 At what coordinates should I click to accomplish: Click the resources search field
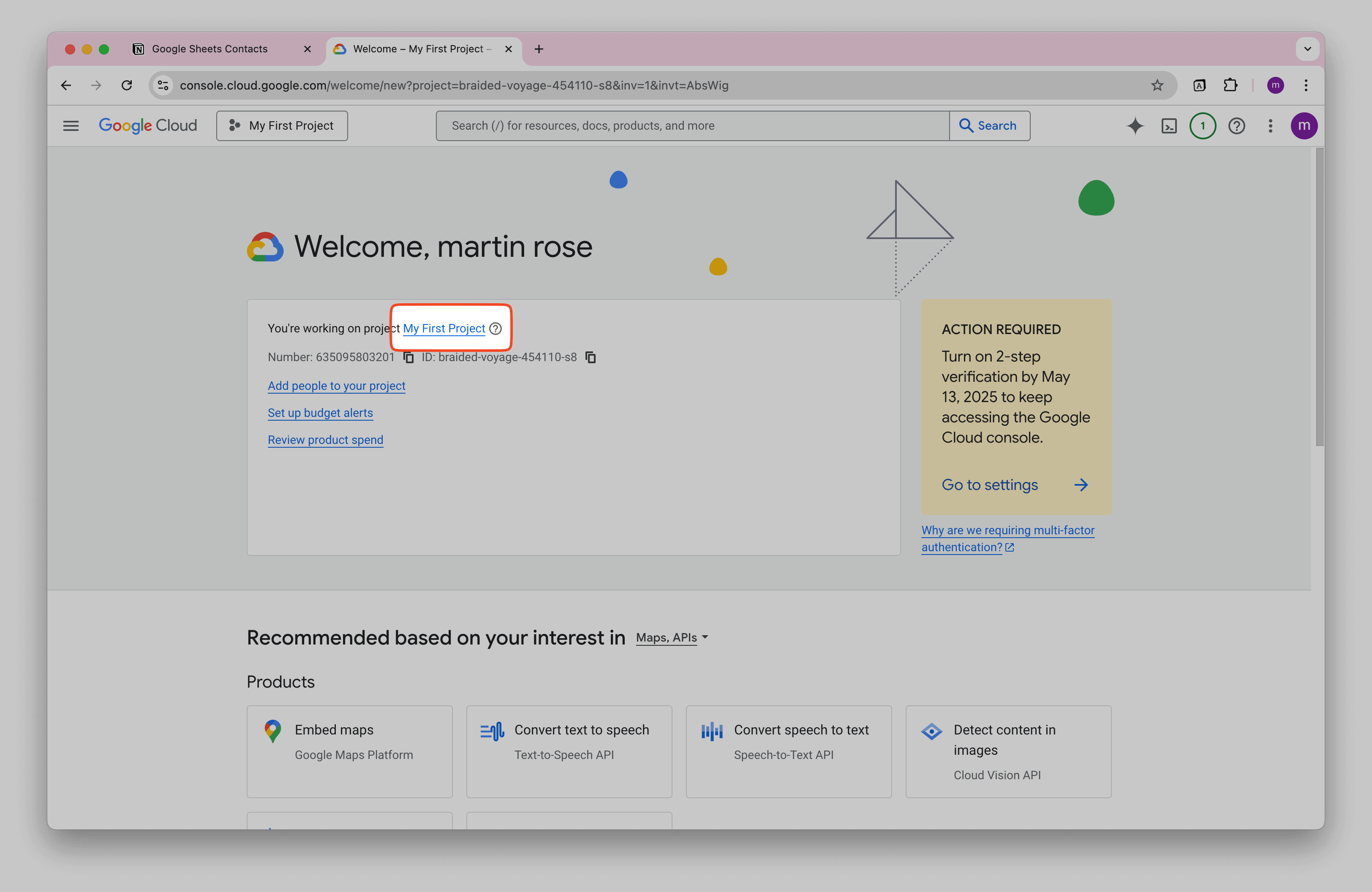coord(692,125)
